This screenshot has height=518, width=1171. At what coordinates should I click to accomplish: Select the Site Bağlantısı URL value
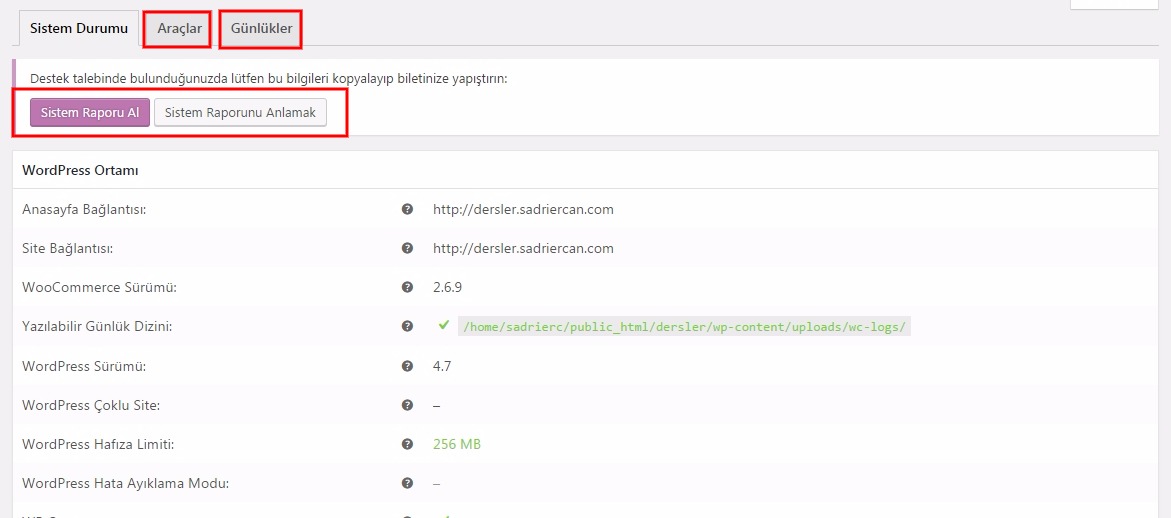coord(523,248)
